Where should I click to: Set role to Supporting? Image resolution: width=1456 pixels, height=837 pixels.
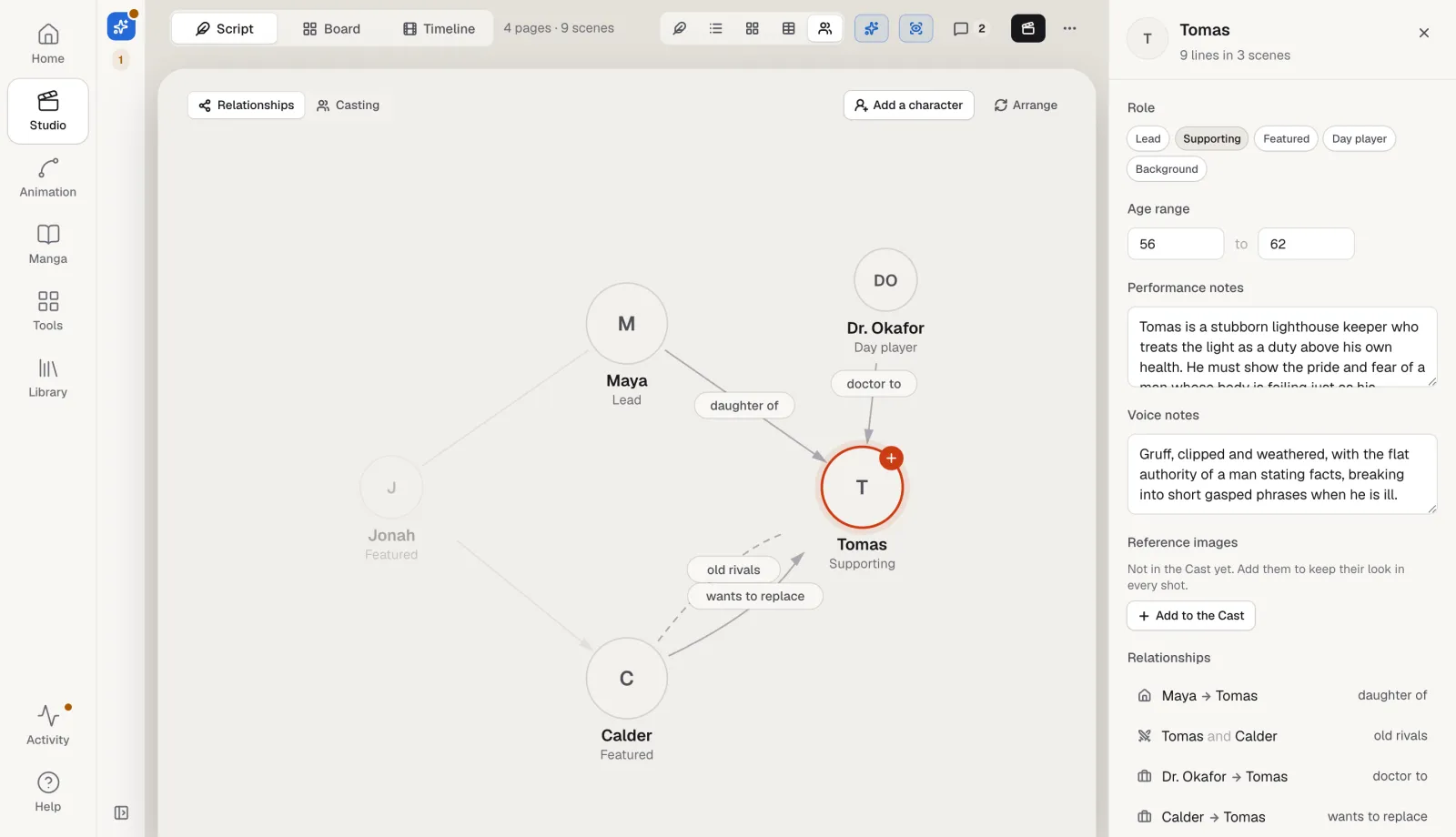point(1211,138)
